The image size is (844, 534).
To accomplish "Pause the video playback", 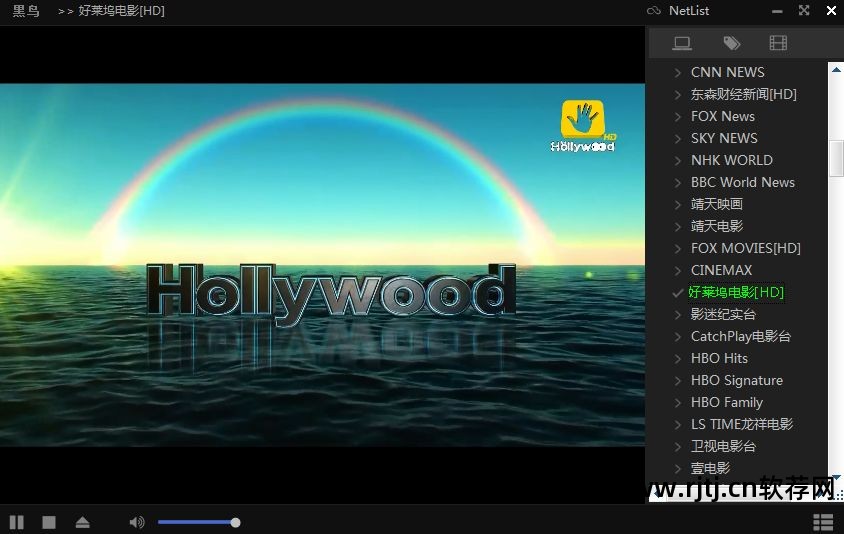I will click(x=17, y=522).
